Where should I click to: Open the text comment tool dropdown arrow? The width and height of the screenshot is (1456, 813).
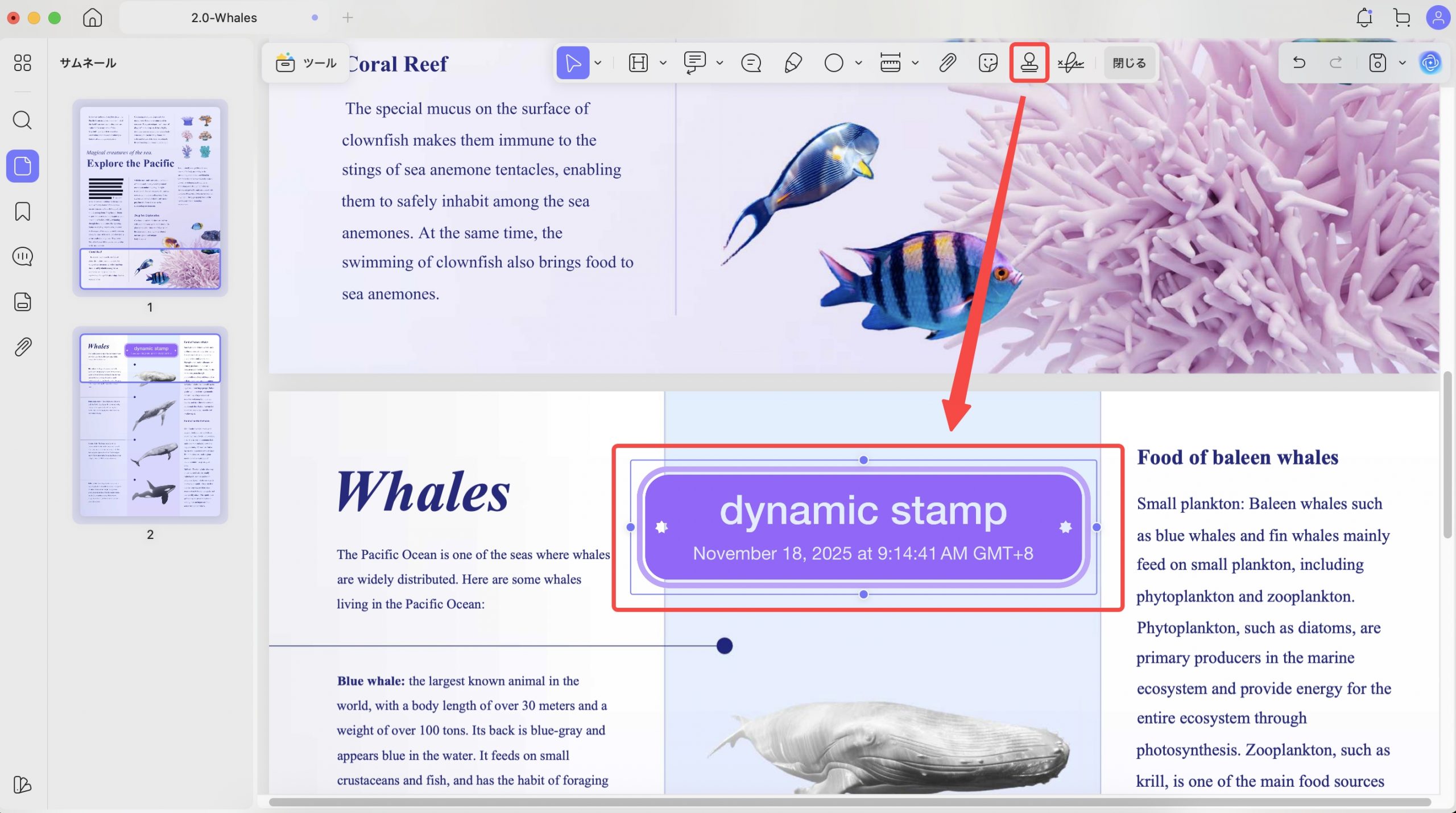click(x=719, y=63)
